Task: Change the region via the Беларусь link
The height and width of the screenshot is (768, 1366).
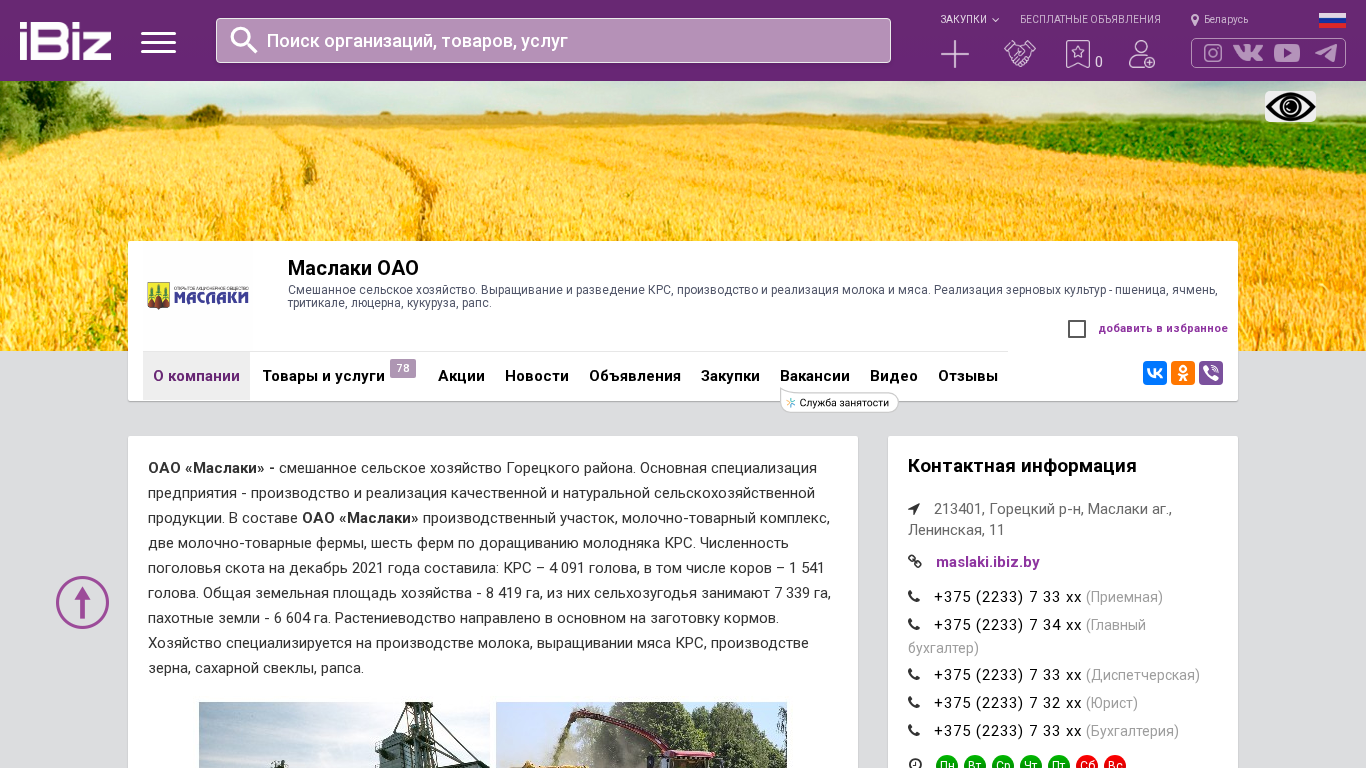Action: coord(1226,20)
